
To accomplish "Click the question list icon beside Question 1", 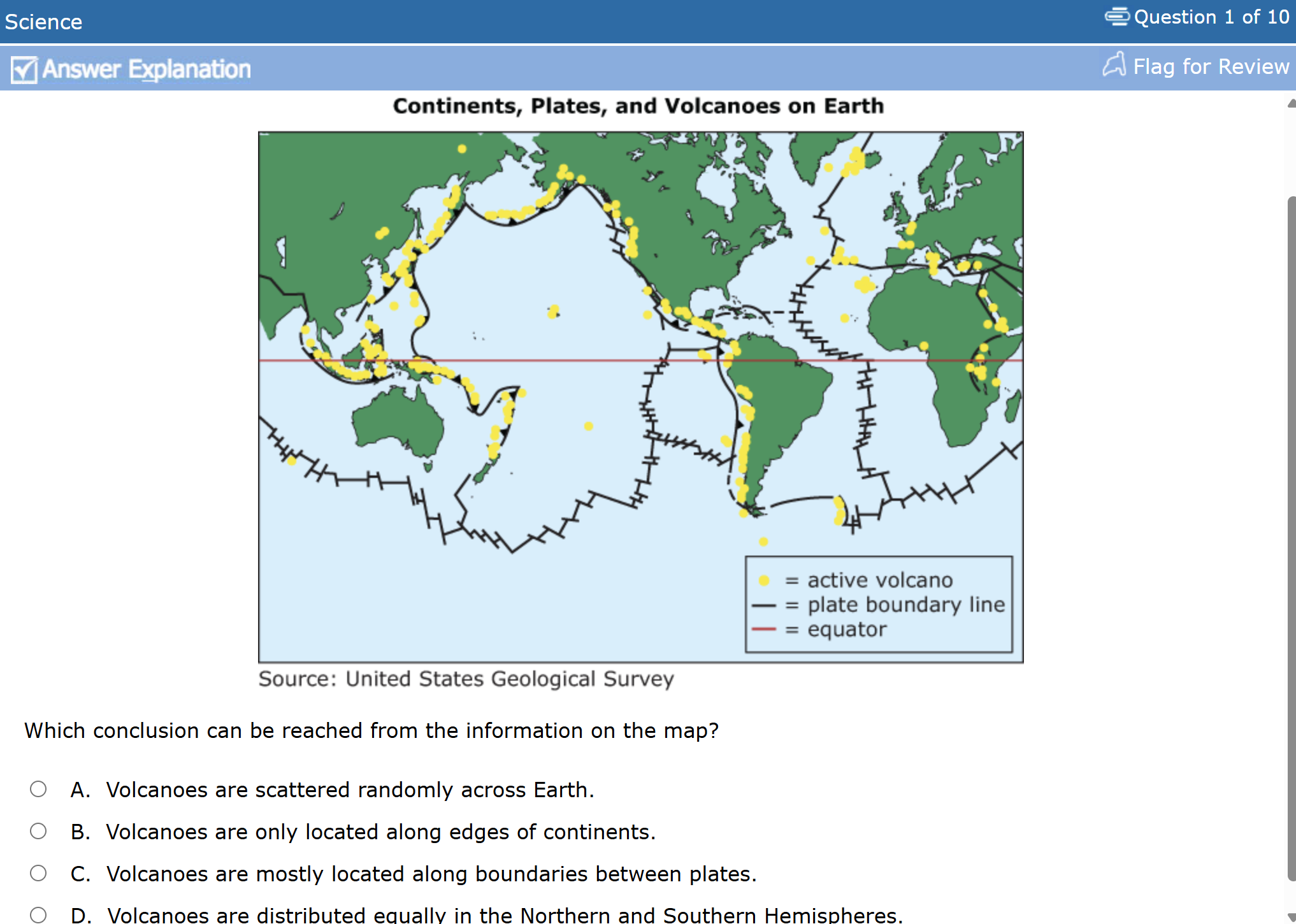I will 1116,17.
